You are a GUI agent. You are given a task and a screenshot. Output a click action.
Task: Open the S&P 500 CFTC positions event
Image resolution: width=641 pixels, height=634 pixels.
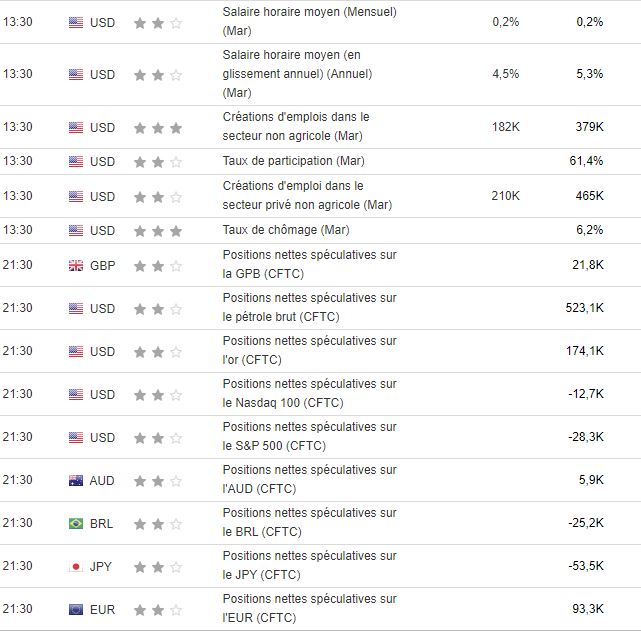(x=309, y=437)
